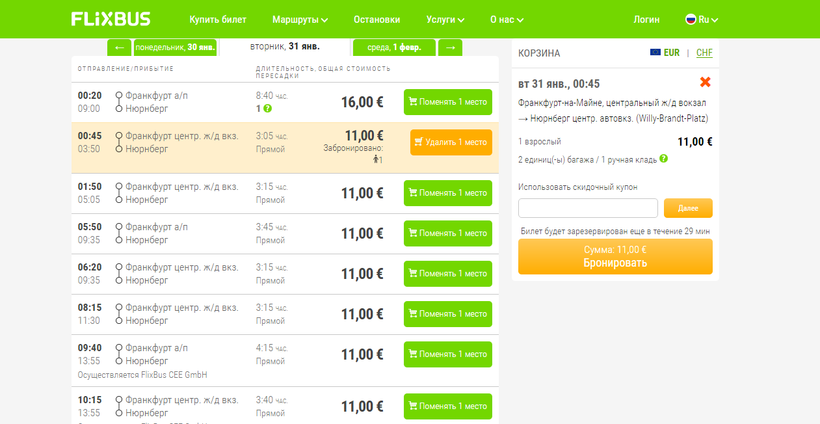Select EUR currency option
Image resolution: width=820 pixels, height=424 pixels.
(665, 52)
